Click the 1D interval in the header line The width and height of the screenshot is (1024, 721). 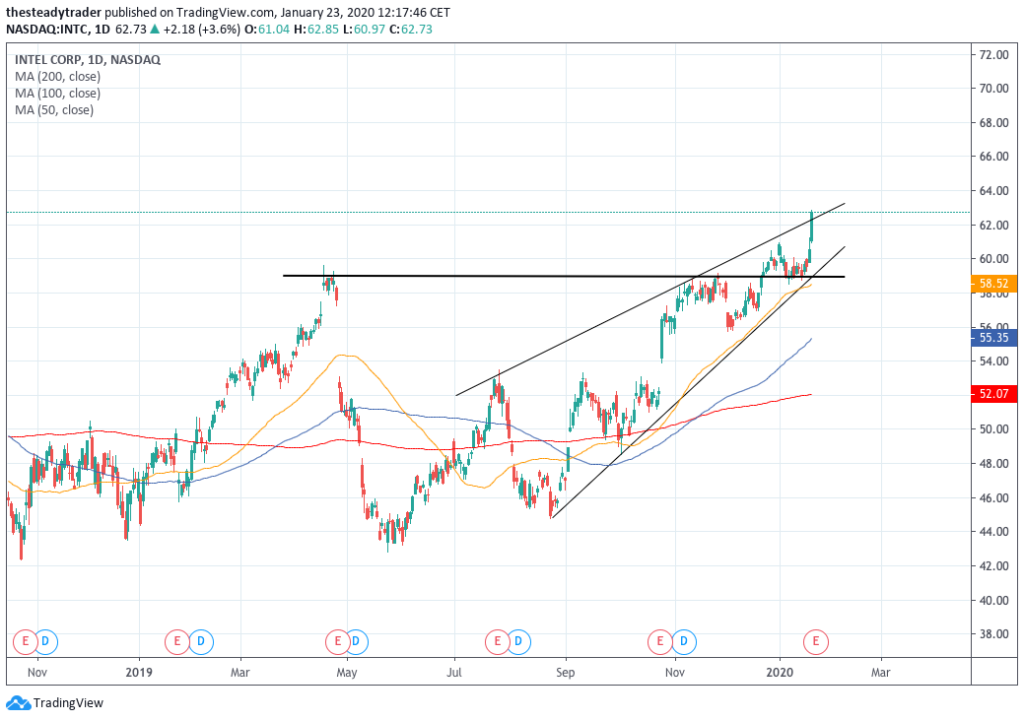[103, 29]
